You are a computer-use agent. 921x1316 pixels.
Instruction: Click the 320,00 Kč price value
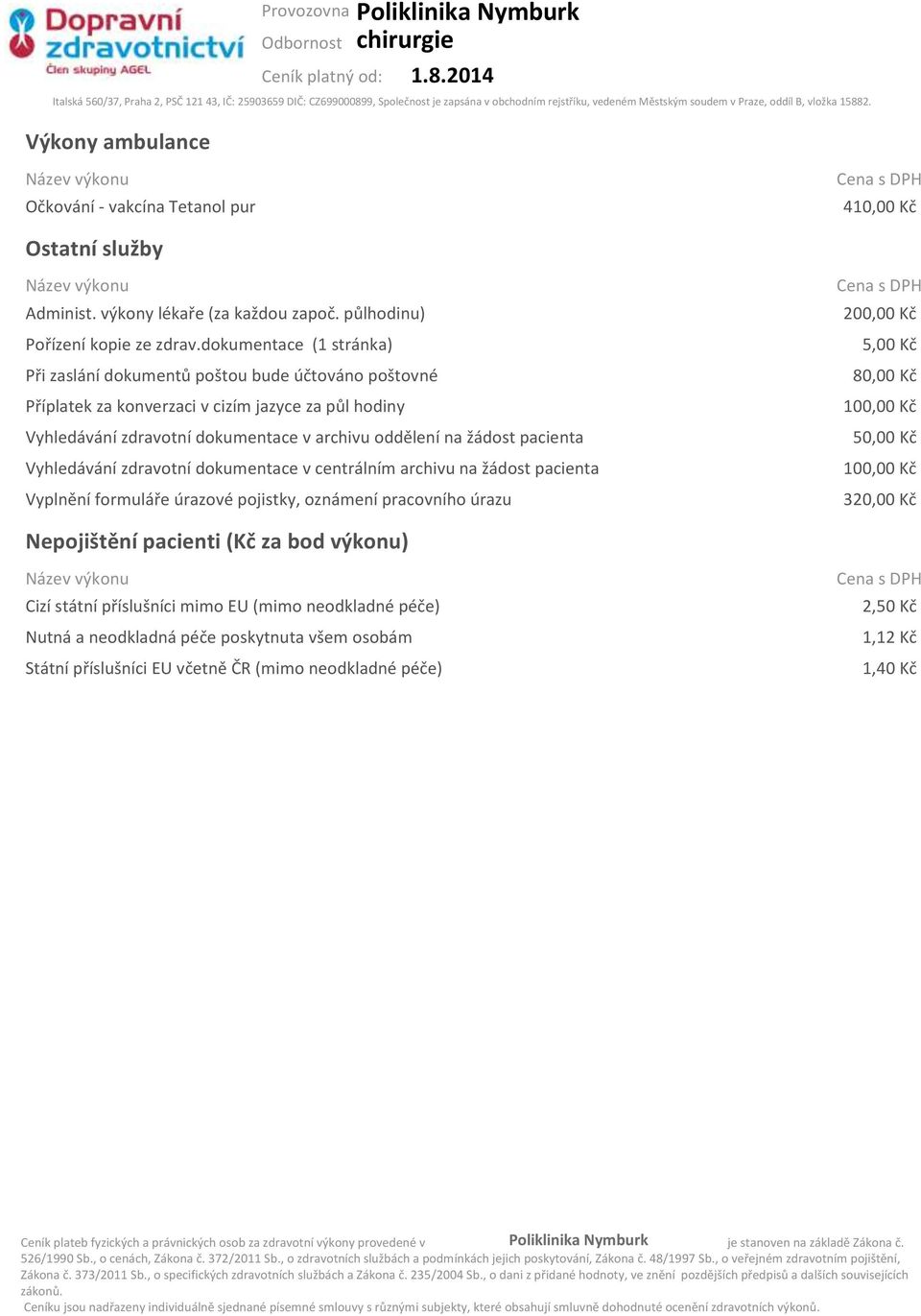click(x=879, y=499)
